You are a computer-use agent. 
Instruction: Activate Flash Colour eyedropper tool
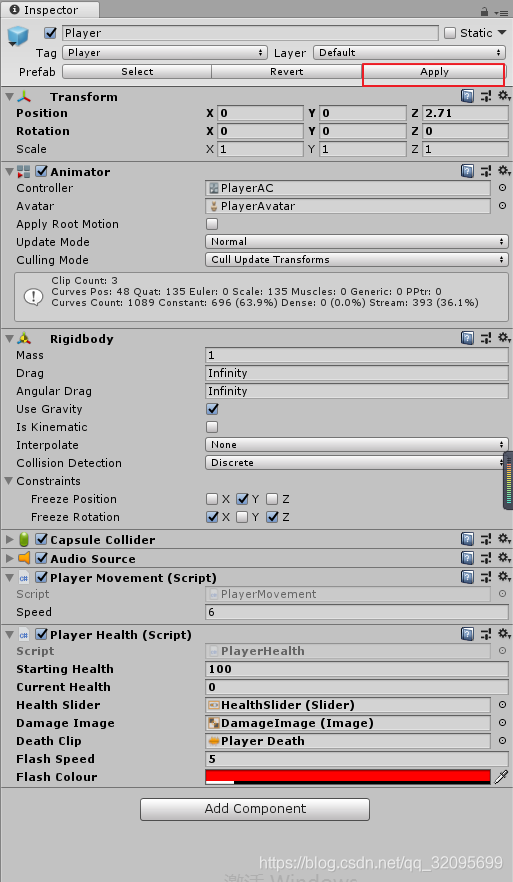coord(501,777)
